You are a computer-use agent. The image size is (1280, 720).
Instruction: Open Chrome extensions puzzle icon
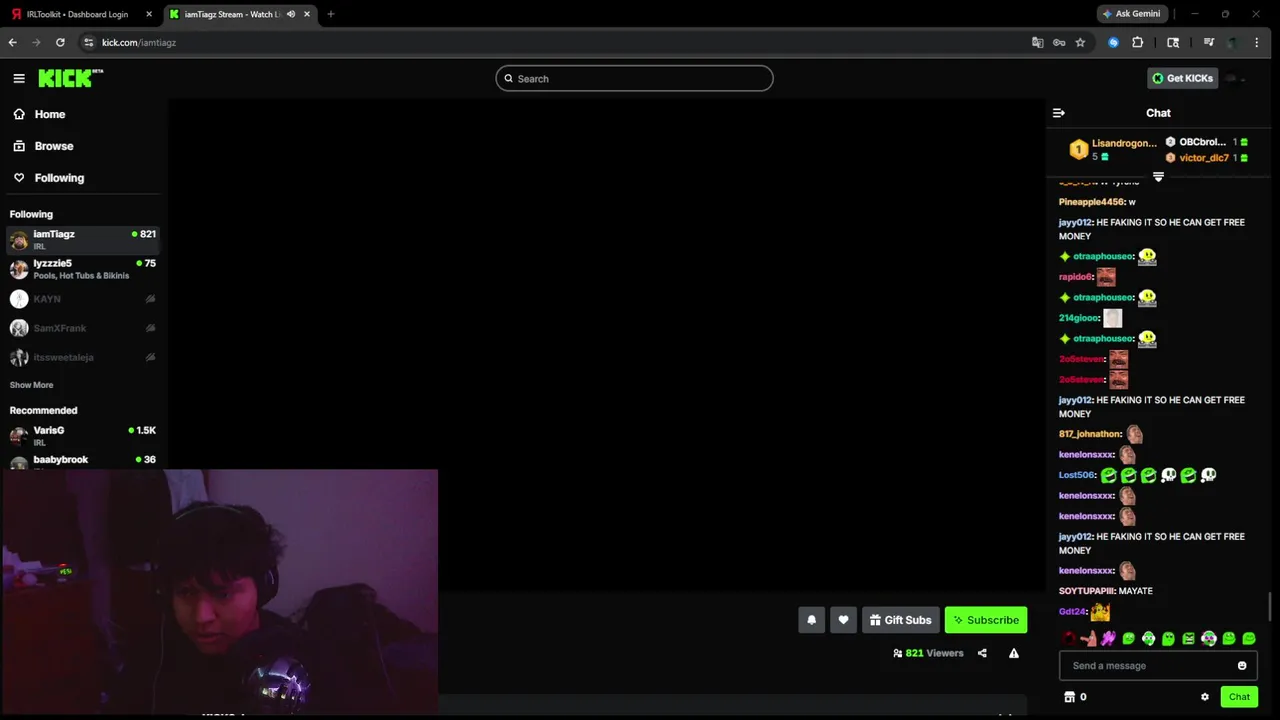point(1138,42)
